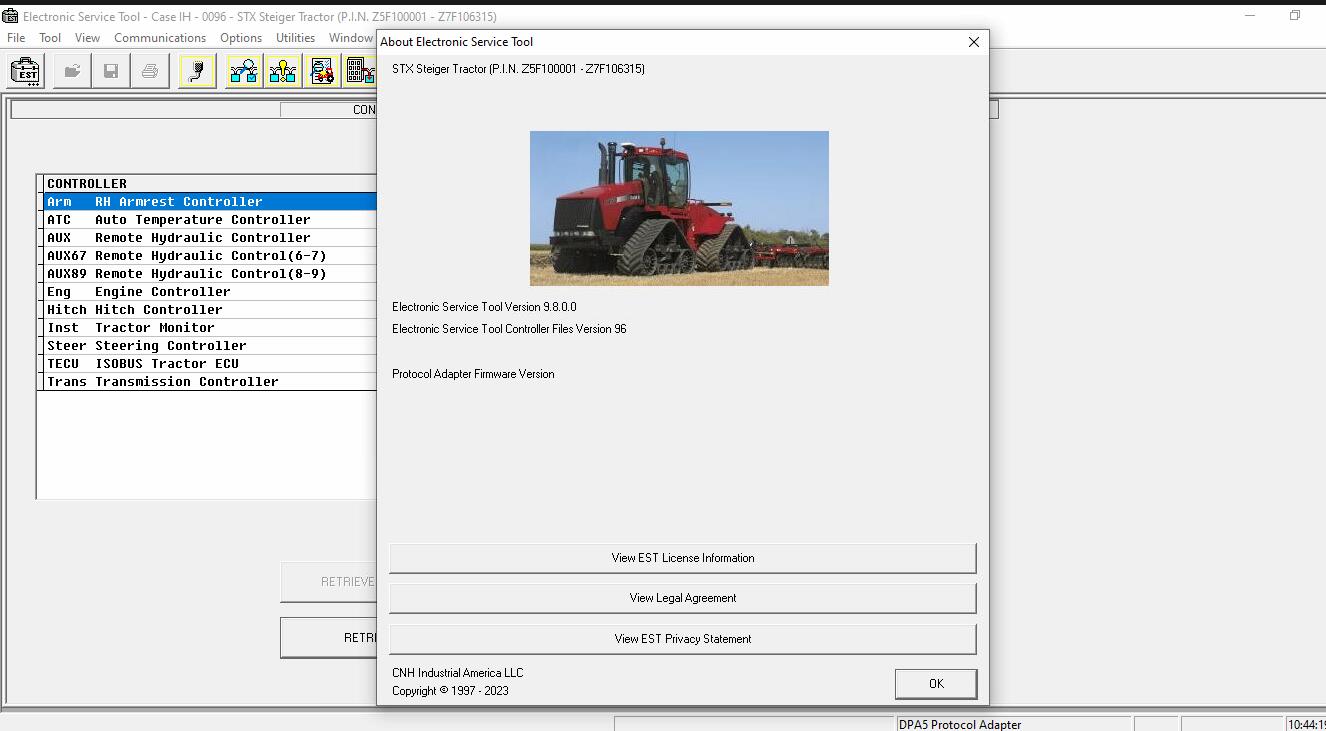
Task: Click the EST toolbox icon
Action: coord(26,71)
